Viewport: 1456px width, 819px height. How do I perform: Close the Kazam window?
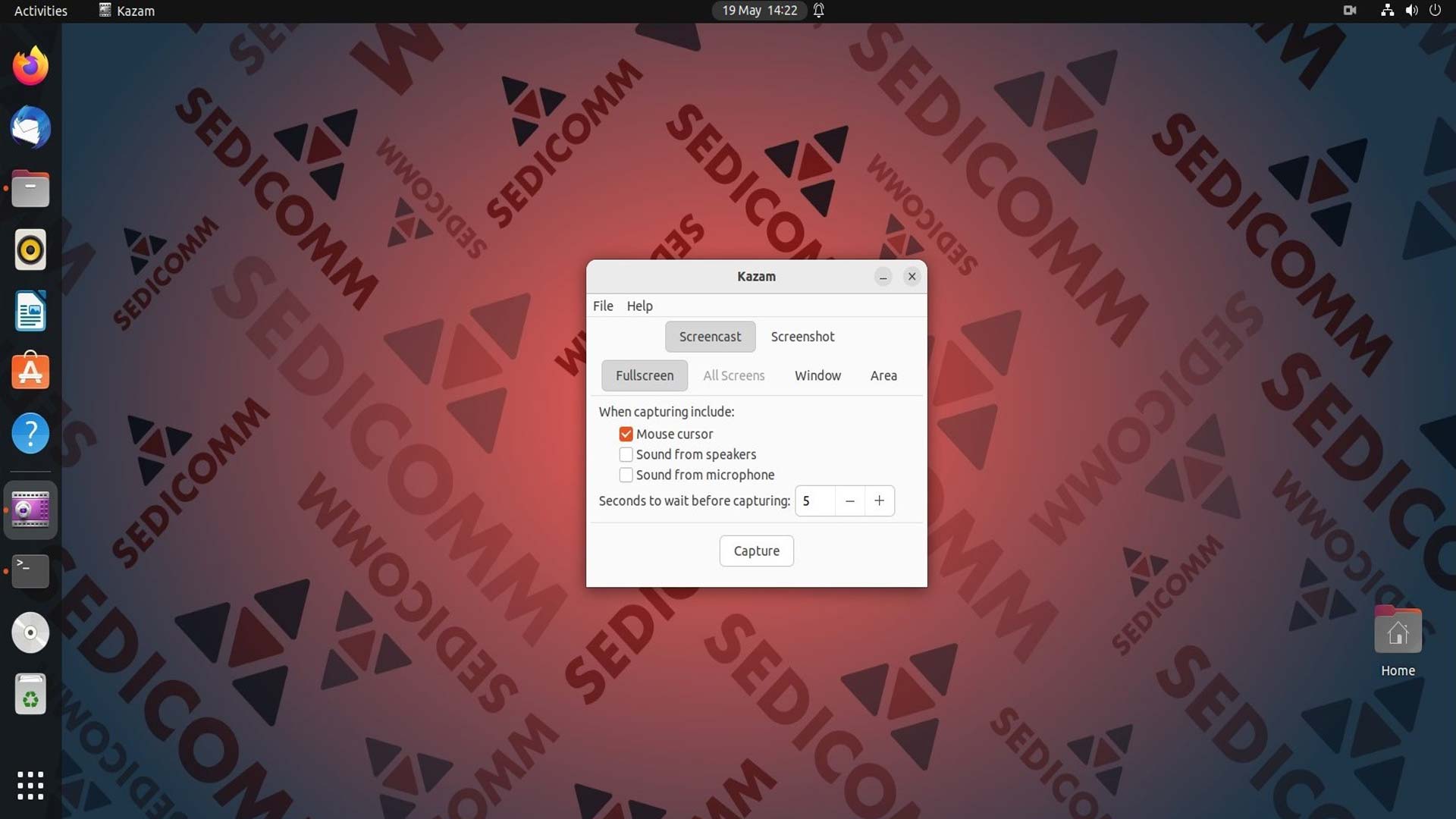tap(912, 277)
